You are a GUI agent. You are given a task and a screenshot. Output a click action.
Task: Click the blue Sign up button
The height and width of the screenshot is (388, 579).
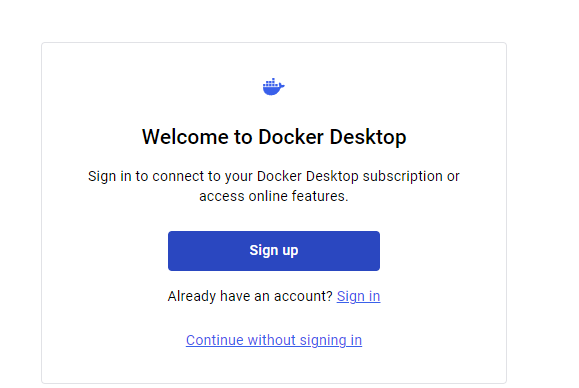pyautogui.click(x=274, y=251)
